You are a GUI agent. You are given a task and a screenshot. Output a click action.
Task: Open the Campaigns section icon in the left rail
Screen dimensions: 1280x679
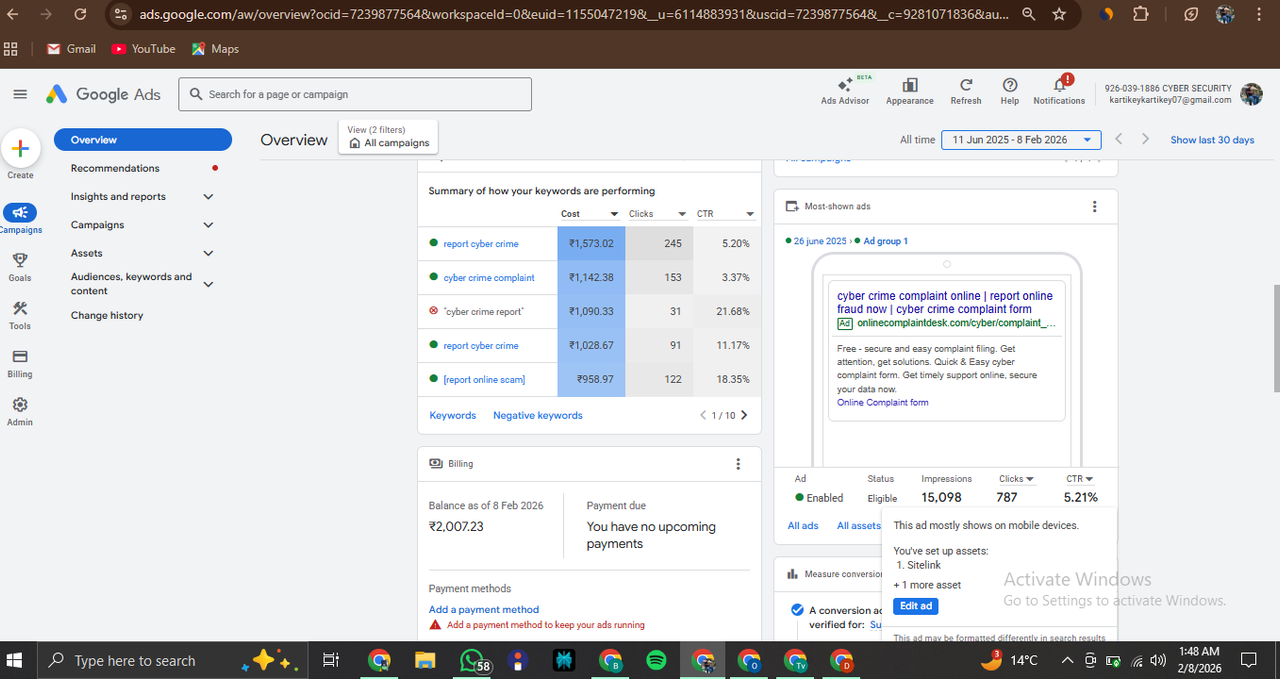tap(20, 212)
